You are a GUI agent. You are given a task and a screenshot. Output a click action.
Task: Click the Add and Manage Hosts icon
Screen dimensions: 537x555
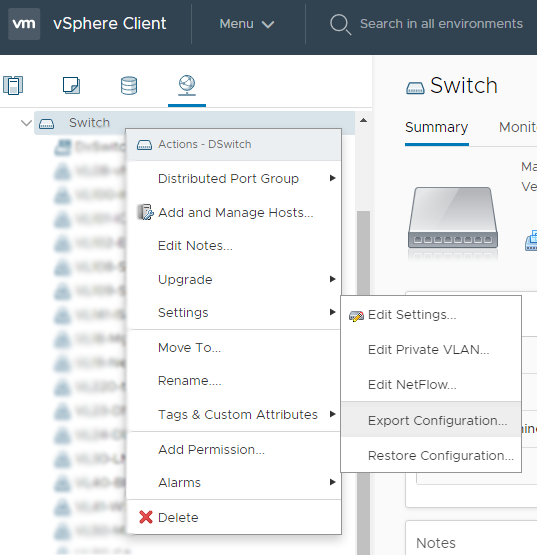(x=145, y=212)
